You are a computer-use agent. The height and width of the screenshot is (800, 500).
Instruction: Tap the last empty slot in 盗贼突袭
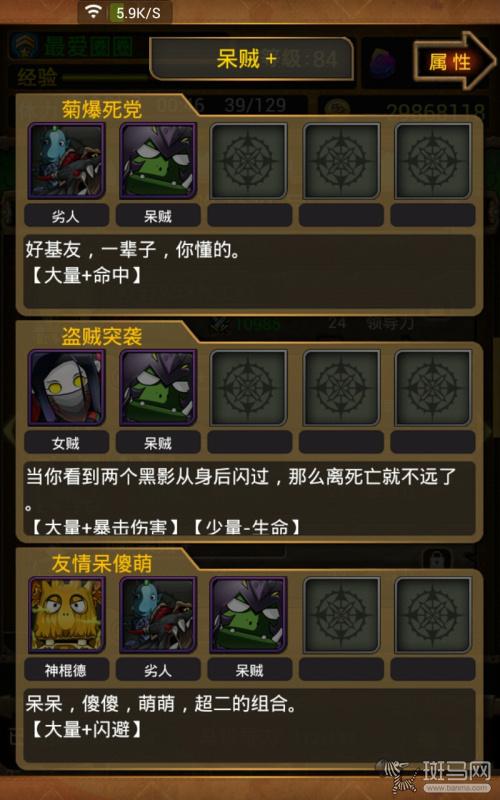tap(433, 388)
